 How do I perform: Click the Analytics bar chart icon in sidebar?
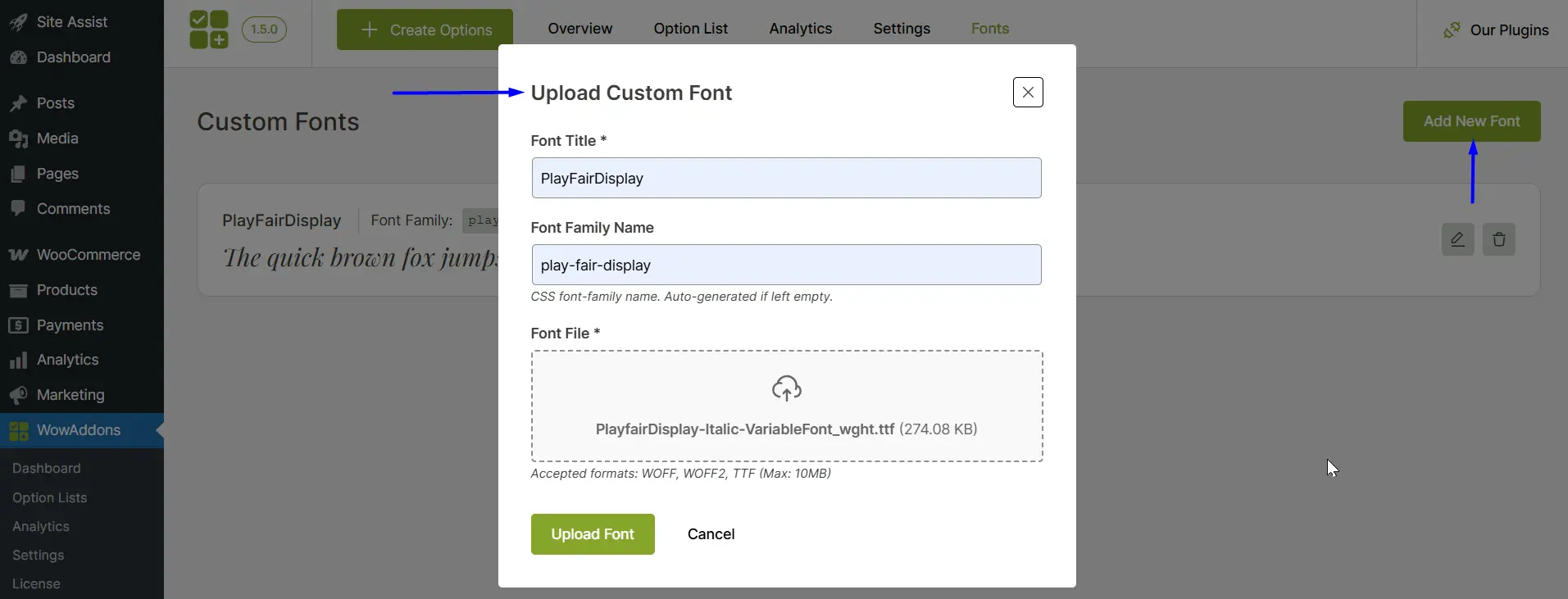click(18, 361)
